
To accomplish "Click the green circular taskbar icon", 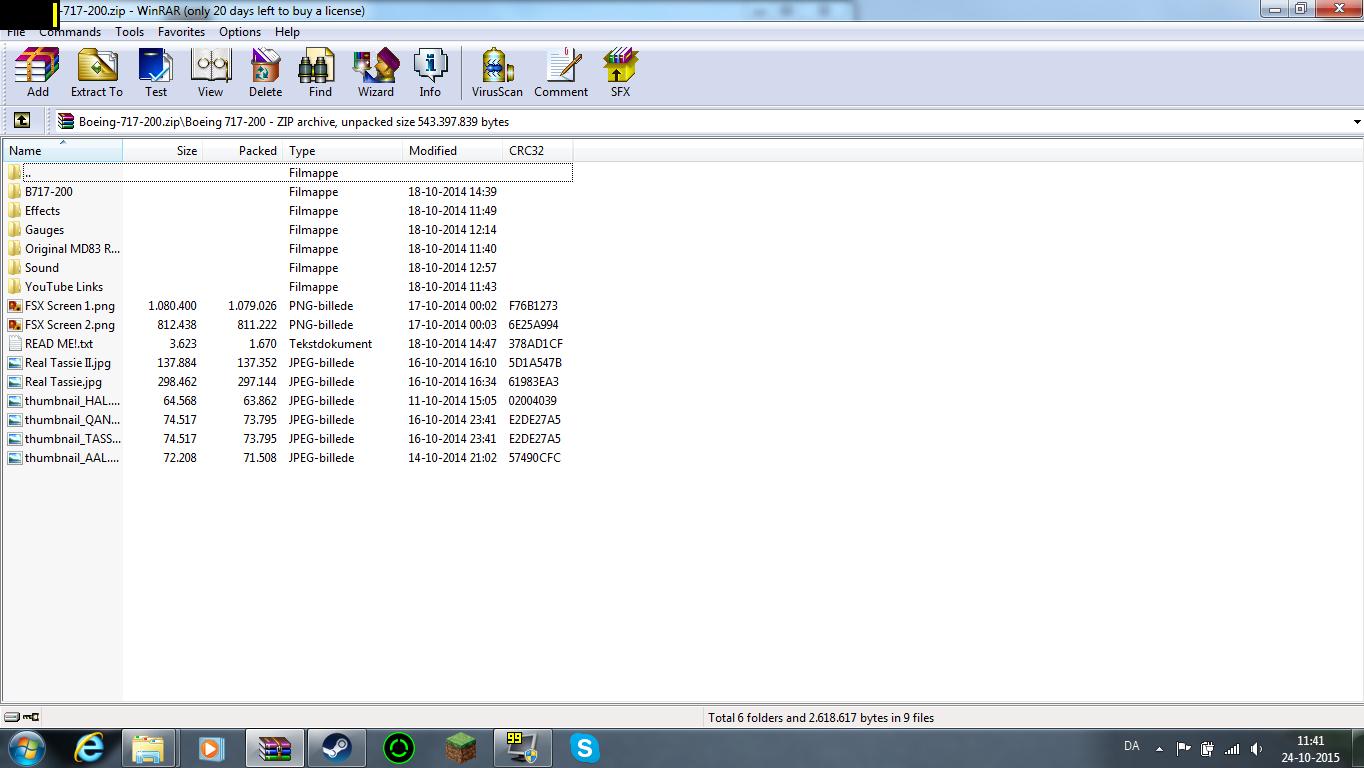I will (x=398, y=748).
